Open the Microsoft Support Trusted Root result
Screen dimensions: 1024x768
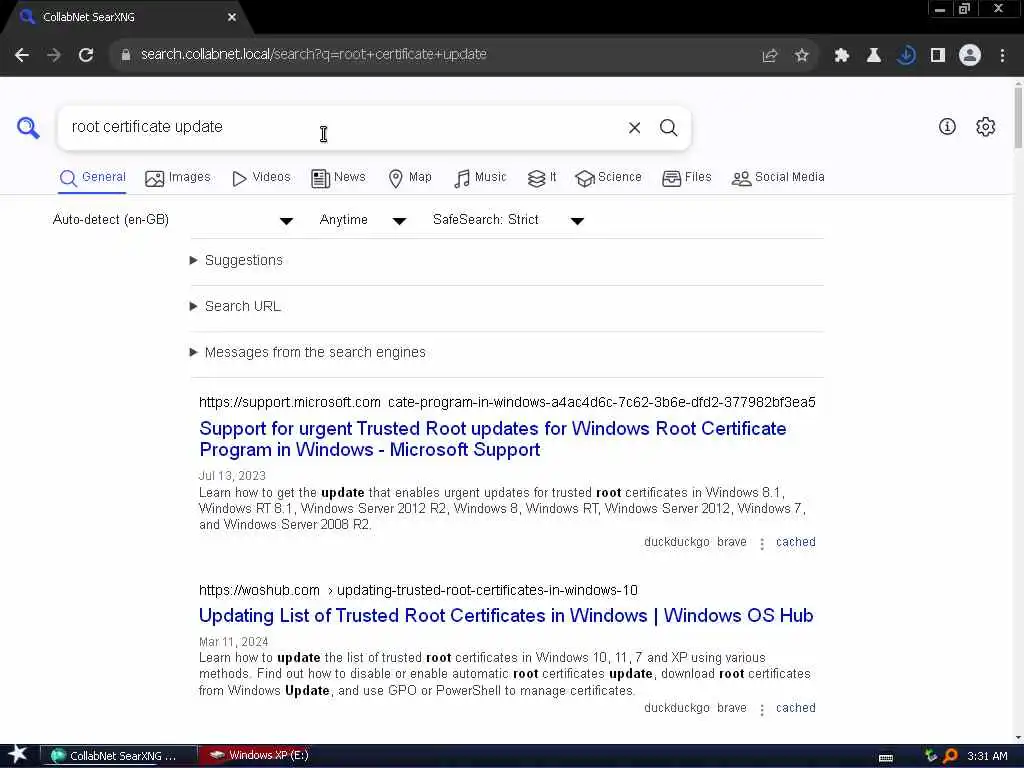492,439
